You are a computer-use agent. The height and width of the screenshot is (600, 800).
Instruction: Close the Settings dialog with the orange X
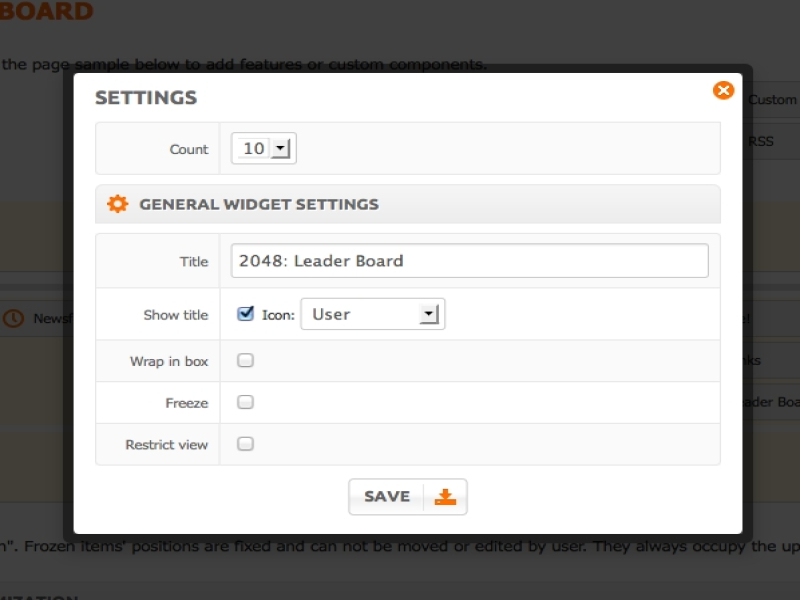(723, 91)
